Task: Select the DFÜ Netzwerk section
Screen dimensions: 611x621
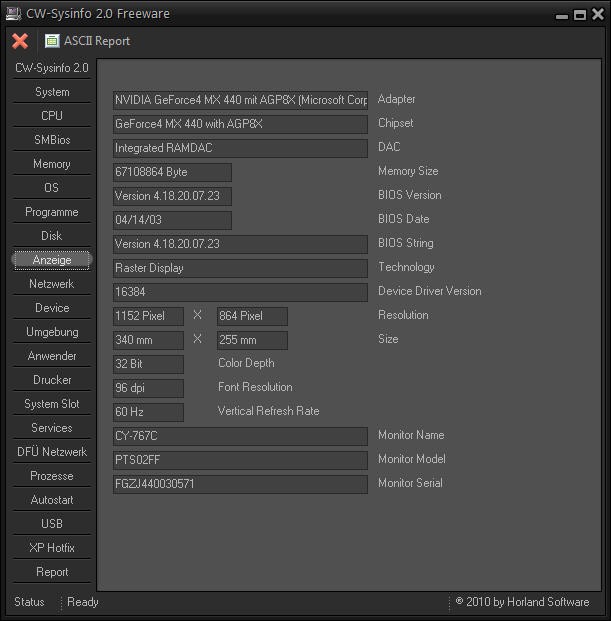Action: pyautogui.click(x=52, y=452)
